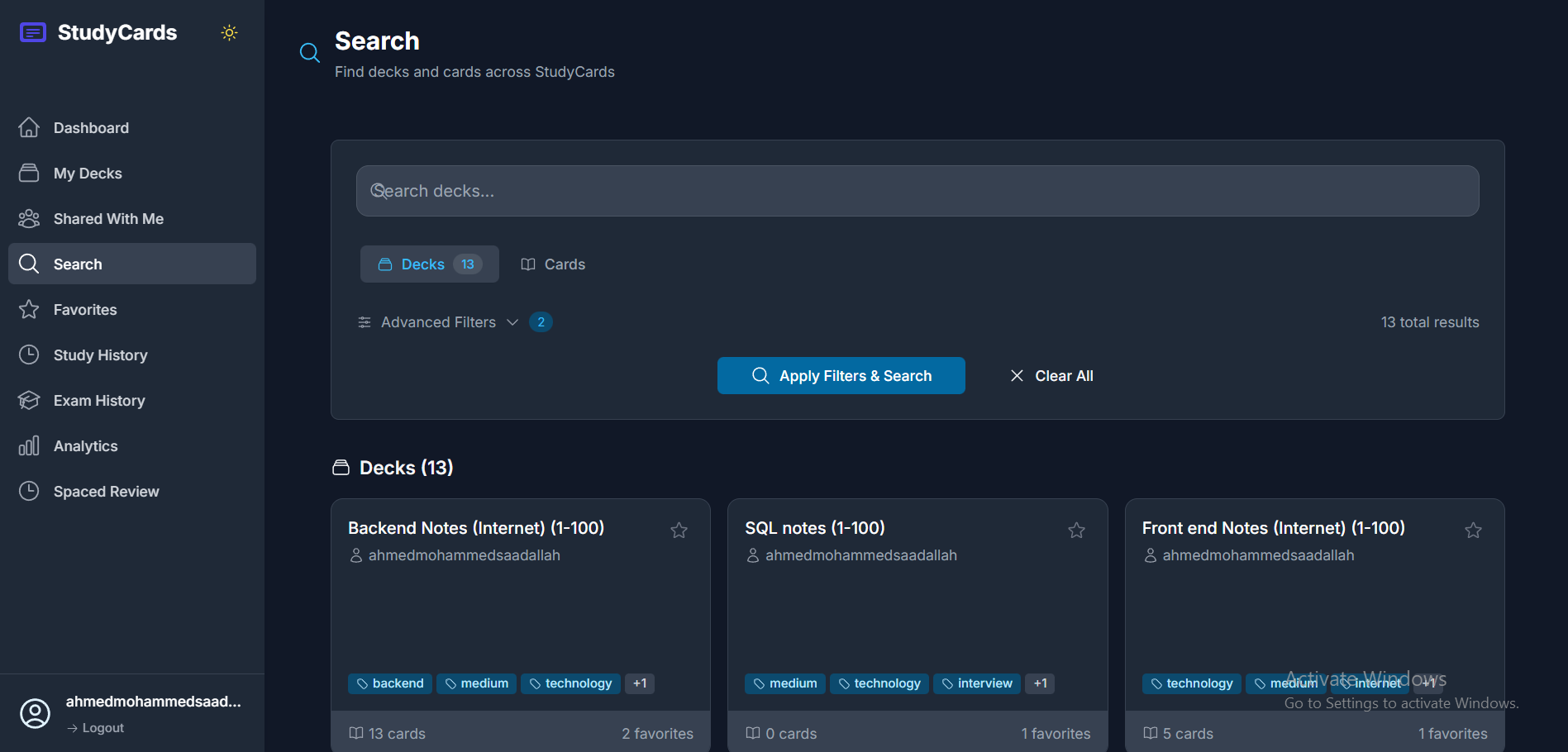Click the Dashboard home icon
Viewport: 1568px width, 752px height.
29,127
